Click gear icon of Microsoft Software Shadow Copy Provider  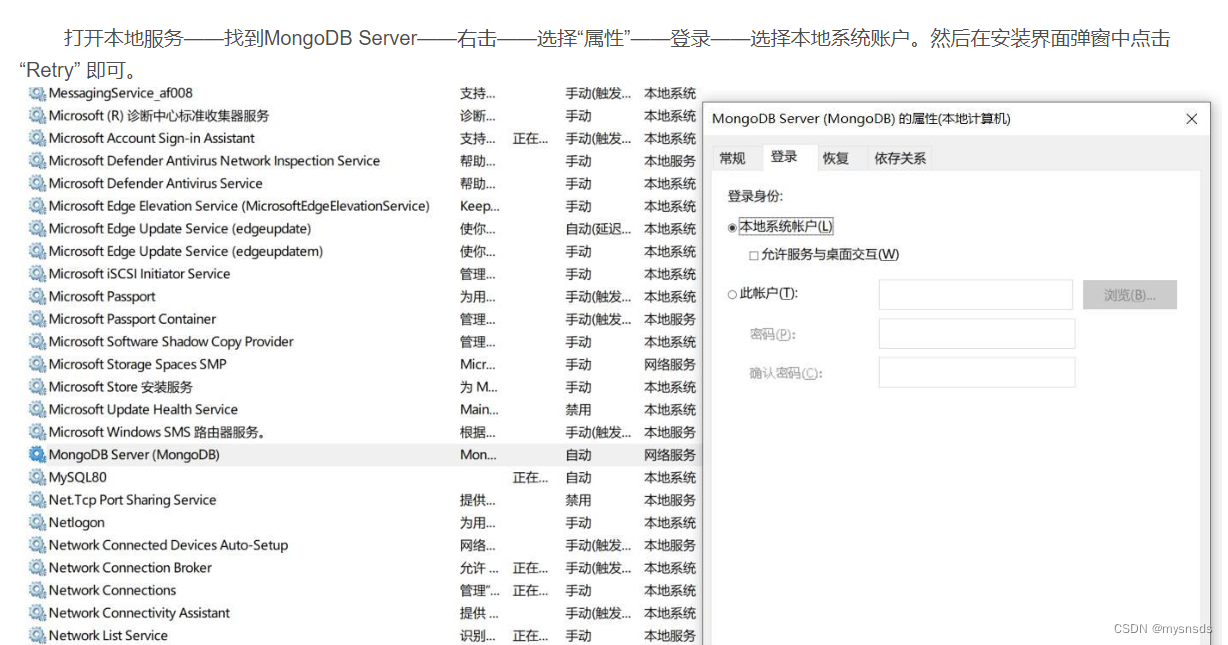[38, 341]
